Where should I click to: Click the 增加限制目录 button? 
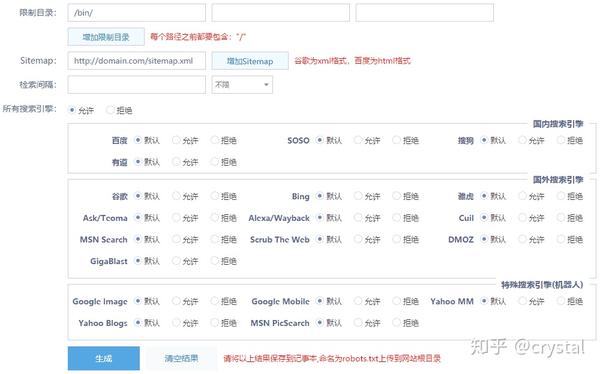coord(106,37)
